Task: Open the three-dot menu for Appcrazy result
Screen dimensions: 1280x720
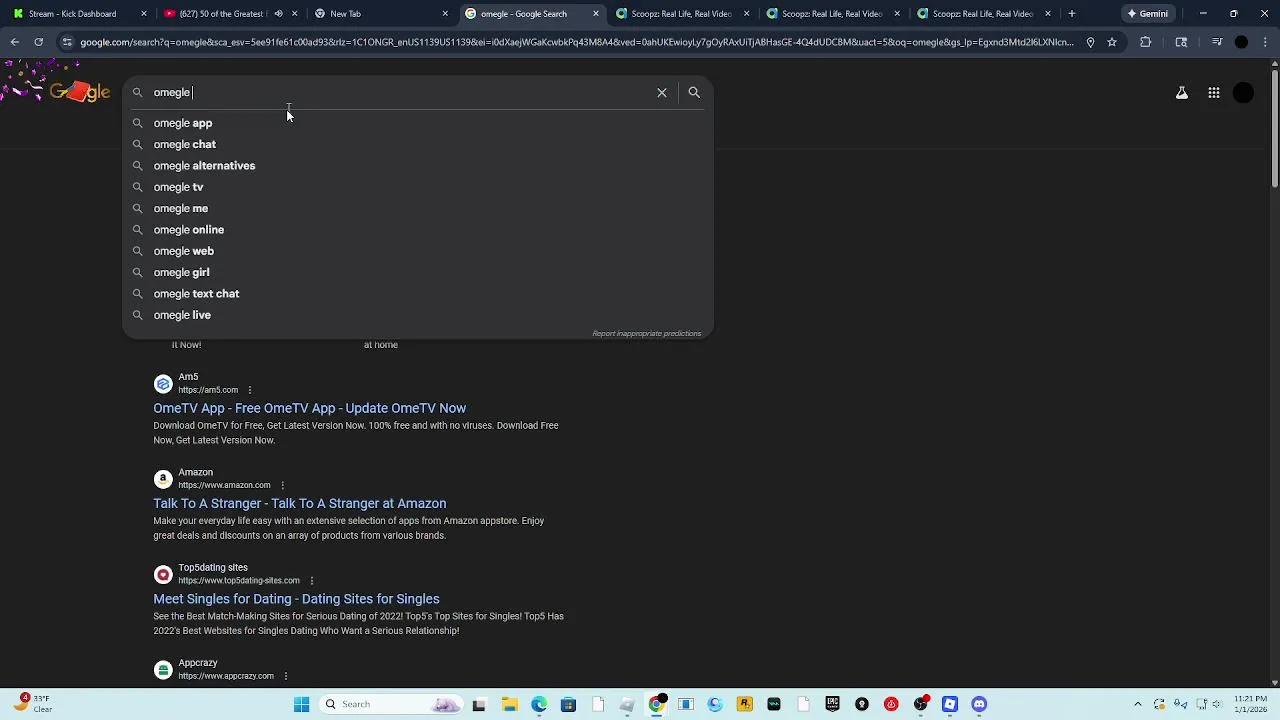Action: [286, 676]
